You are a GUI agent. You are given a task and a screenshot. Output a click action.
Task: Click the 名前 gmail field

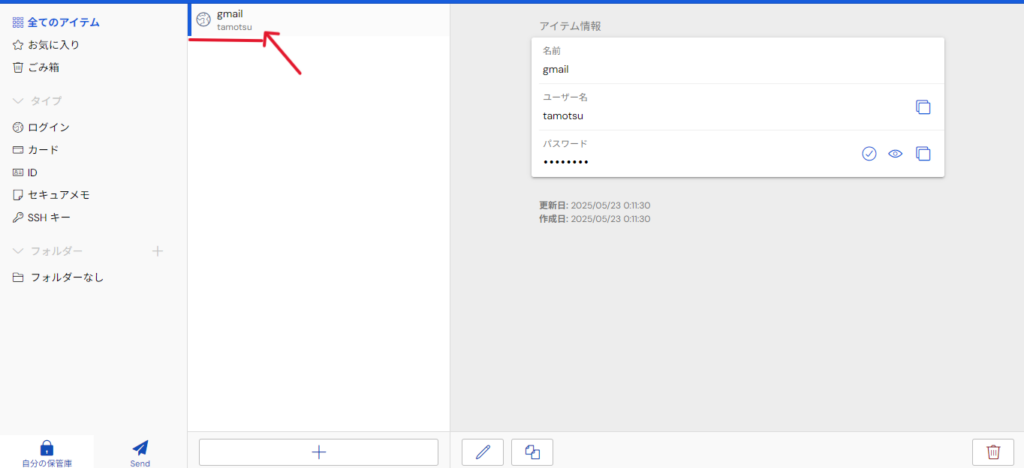tap(738, 61)
